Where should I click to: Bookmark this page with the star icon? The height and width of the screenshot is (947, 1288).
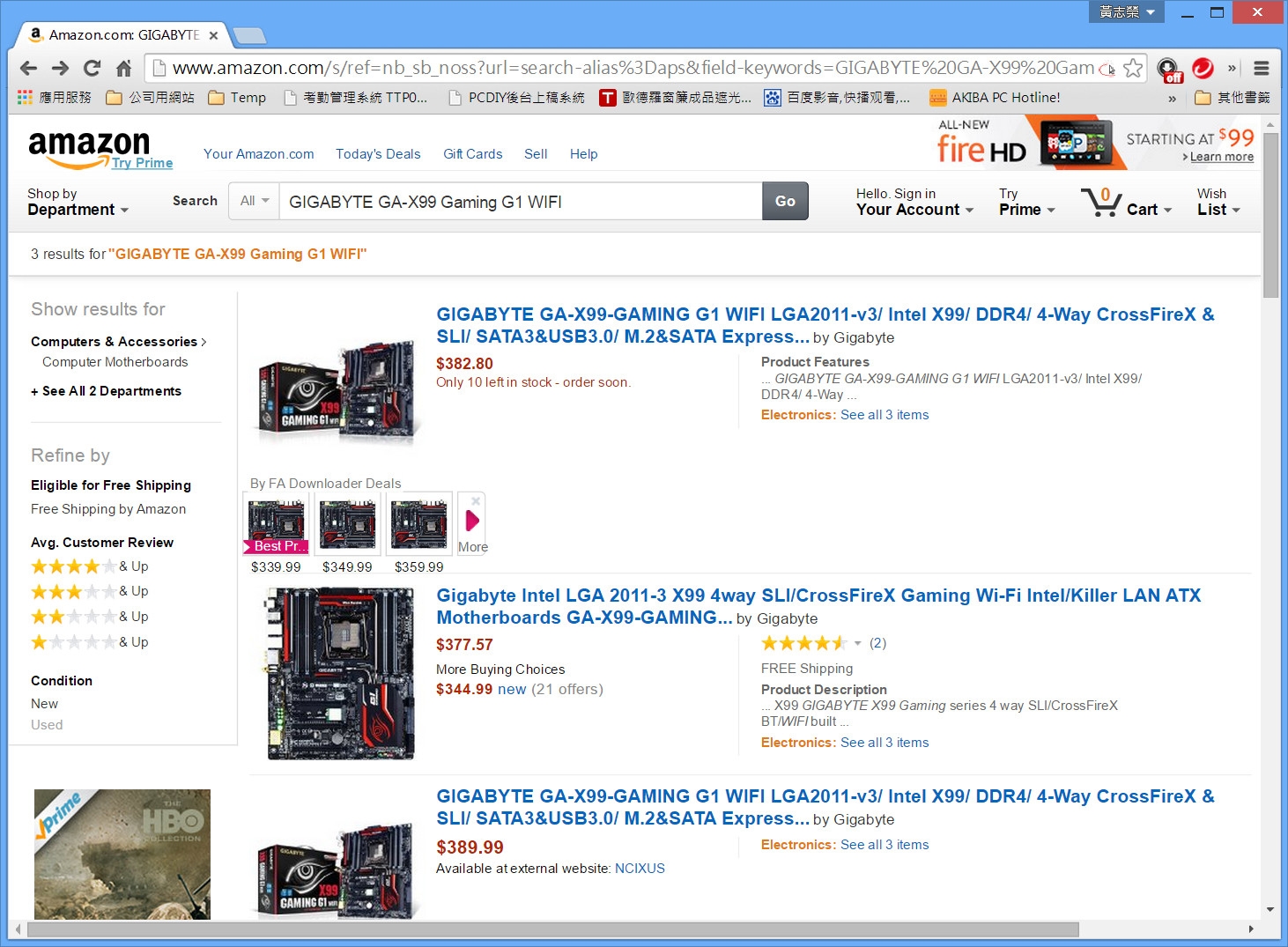coord(1133,68)
